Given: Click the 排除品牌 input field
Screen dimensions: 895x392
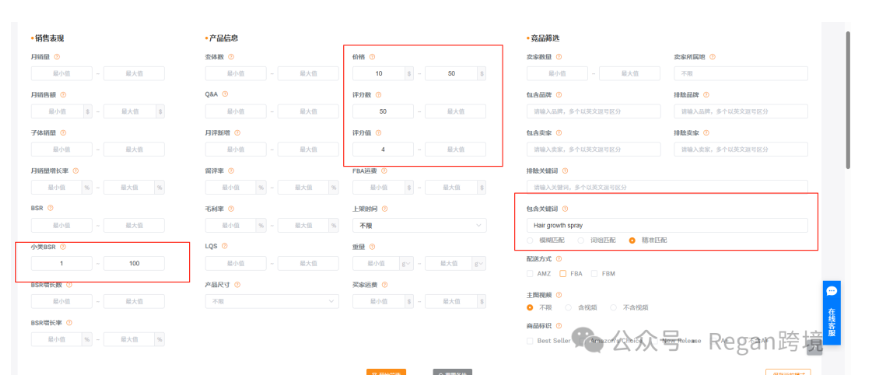Looking at the screenshot, I should pos(741,111).
